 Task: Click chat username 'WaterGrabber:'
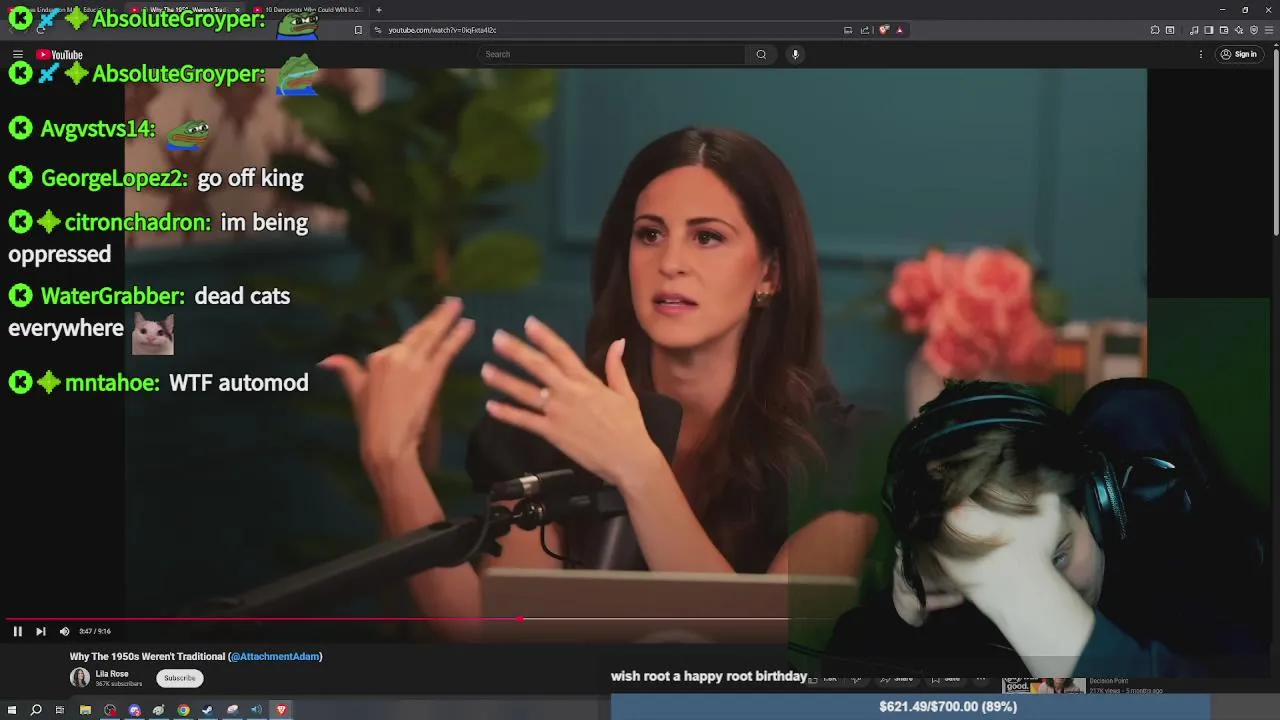[112, 296]
